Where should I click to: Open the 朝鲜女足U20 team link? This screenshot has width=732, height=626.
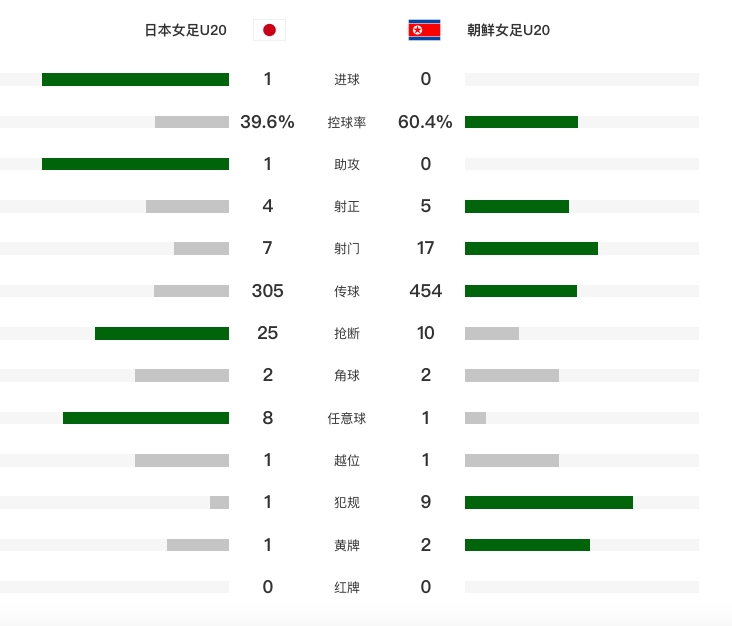coord(508,30)
